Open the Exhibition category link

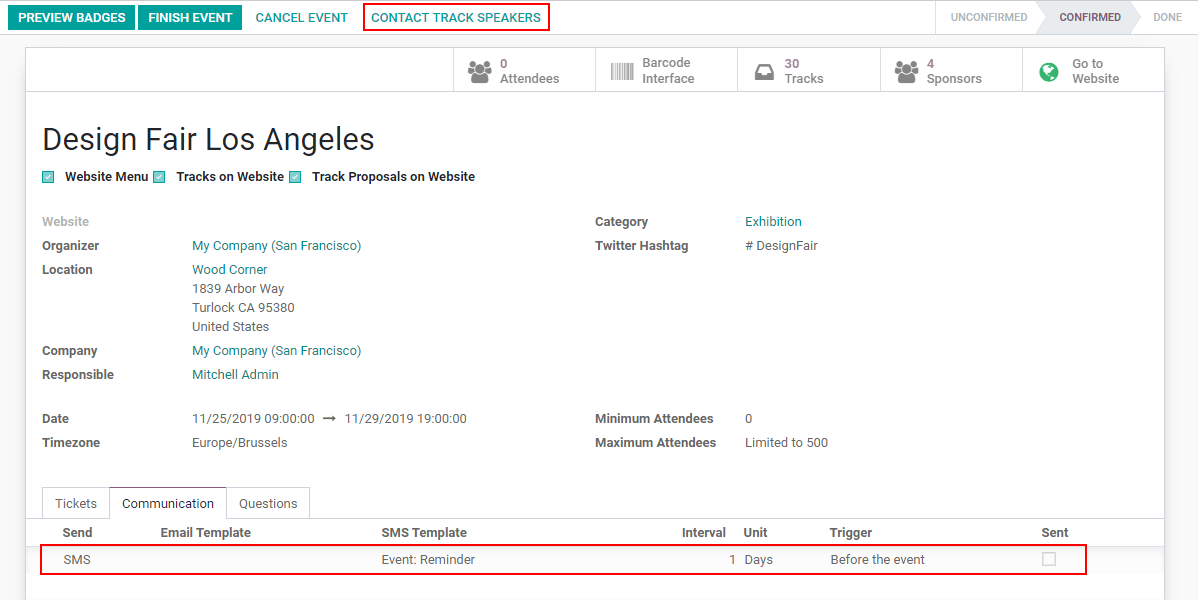tap(773, 222)
